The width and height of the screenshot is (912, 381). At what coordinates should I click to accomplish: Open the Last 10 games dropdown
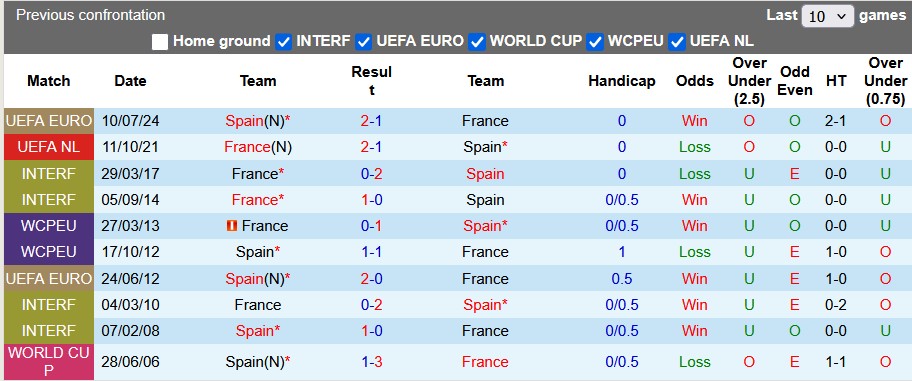827,16
